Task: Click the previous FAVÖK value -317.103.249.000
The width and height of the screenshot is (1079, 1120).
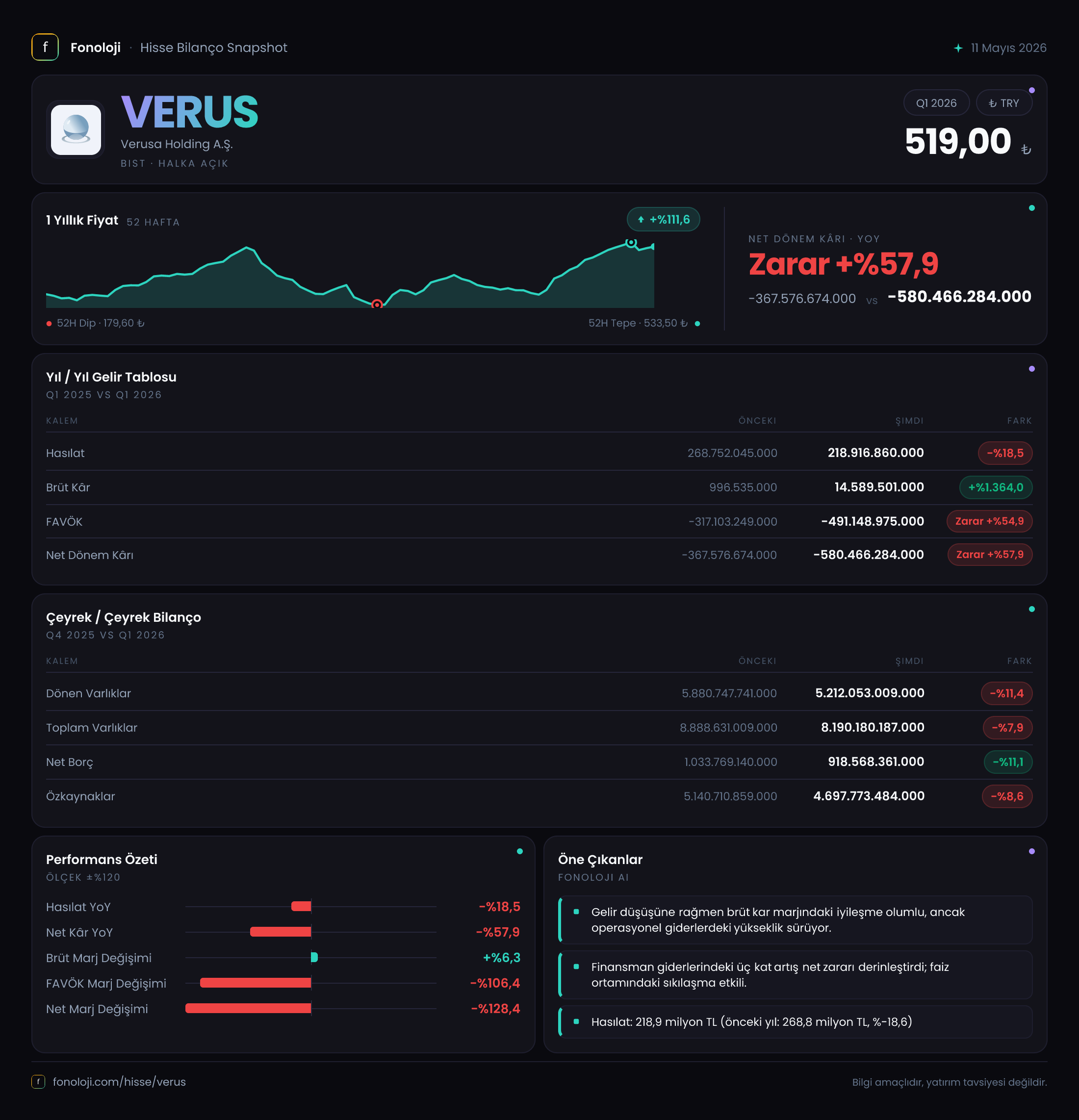Action: coord(733,522)
